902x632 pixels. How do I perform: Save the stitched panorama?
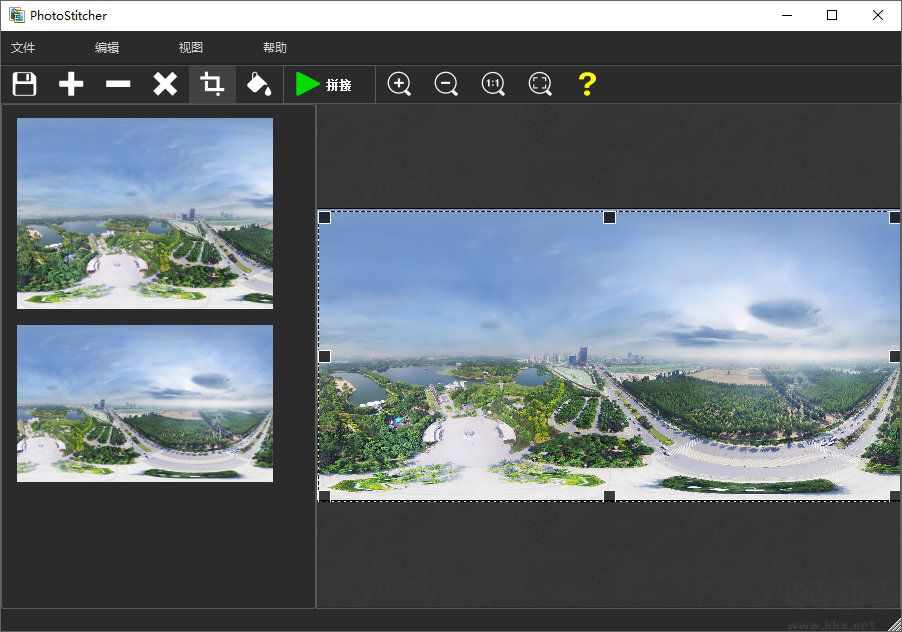click(23, 84)
